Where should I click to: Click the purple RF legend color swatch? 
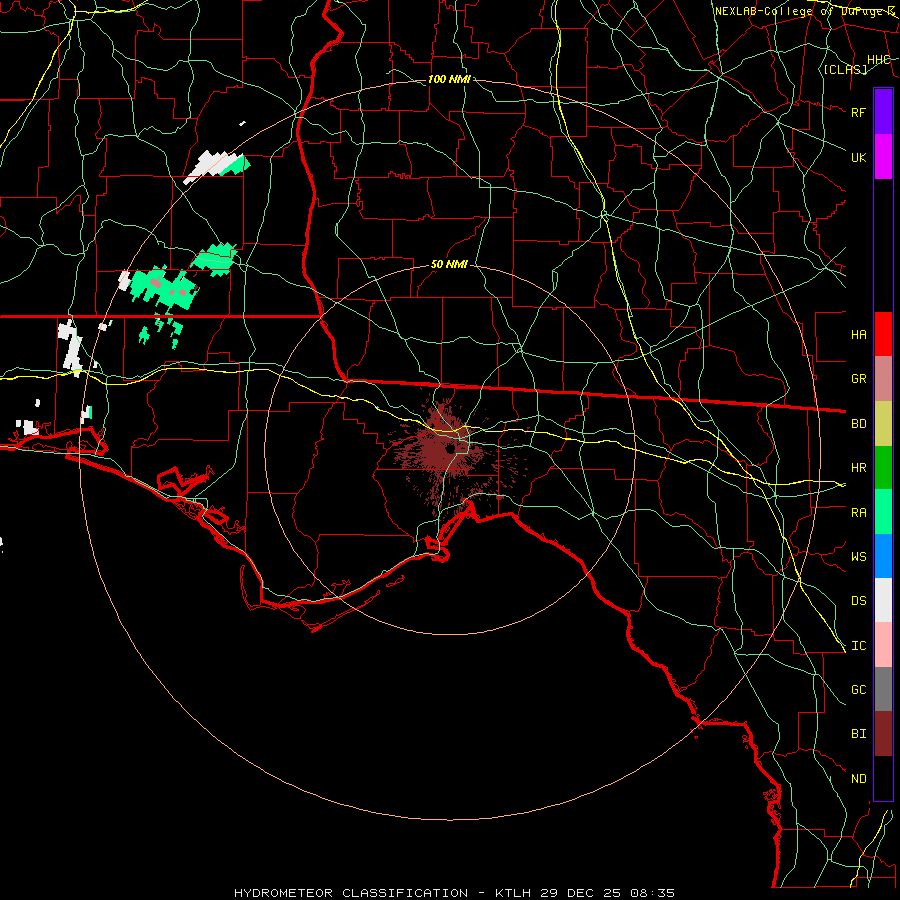coord(883,112)
